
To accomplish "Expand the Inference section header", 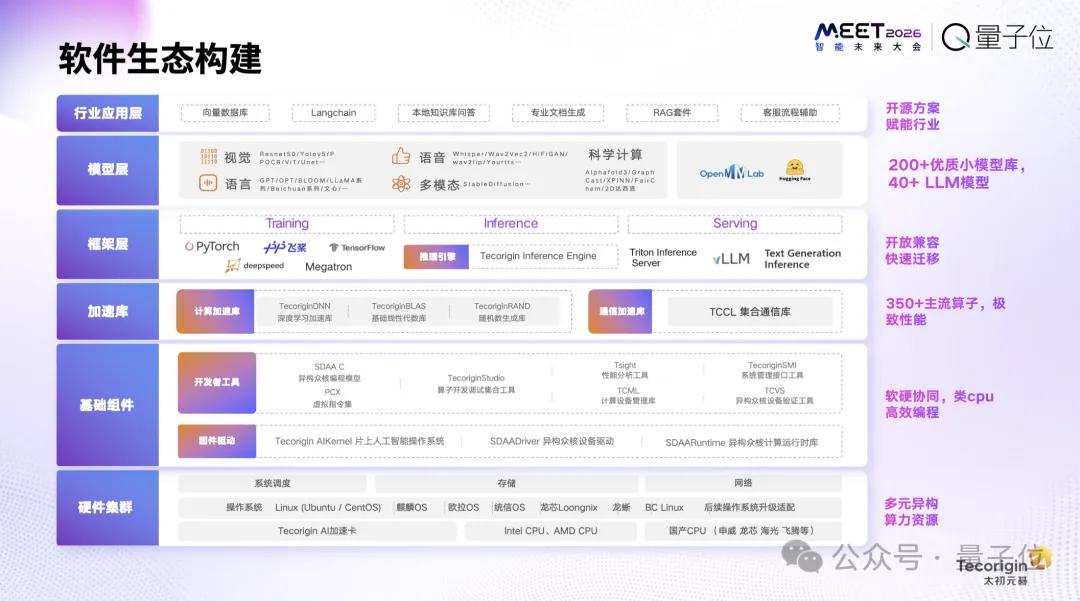I will click(x=510, y=223).
